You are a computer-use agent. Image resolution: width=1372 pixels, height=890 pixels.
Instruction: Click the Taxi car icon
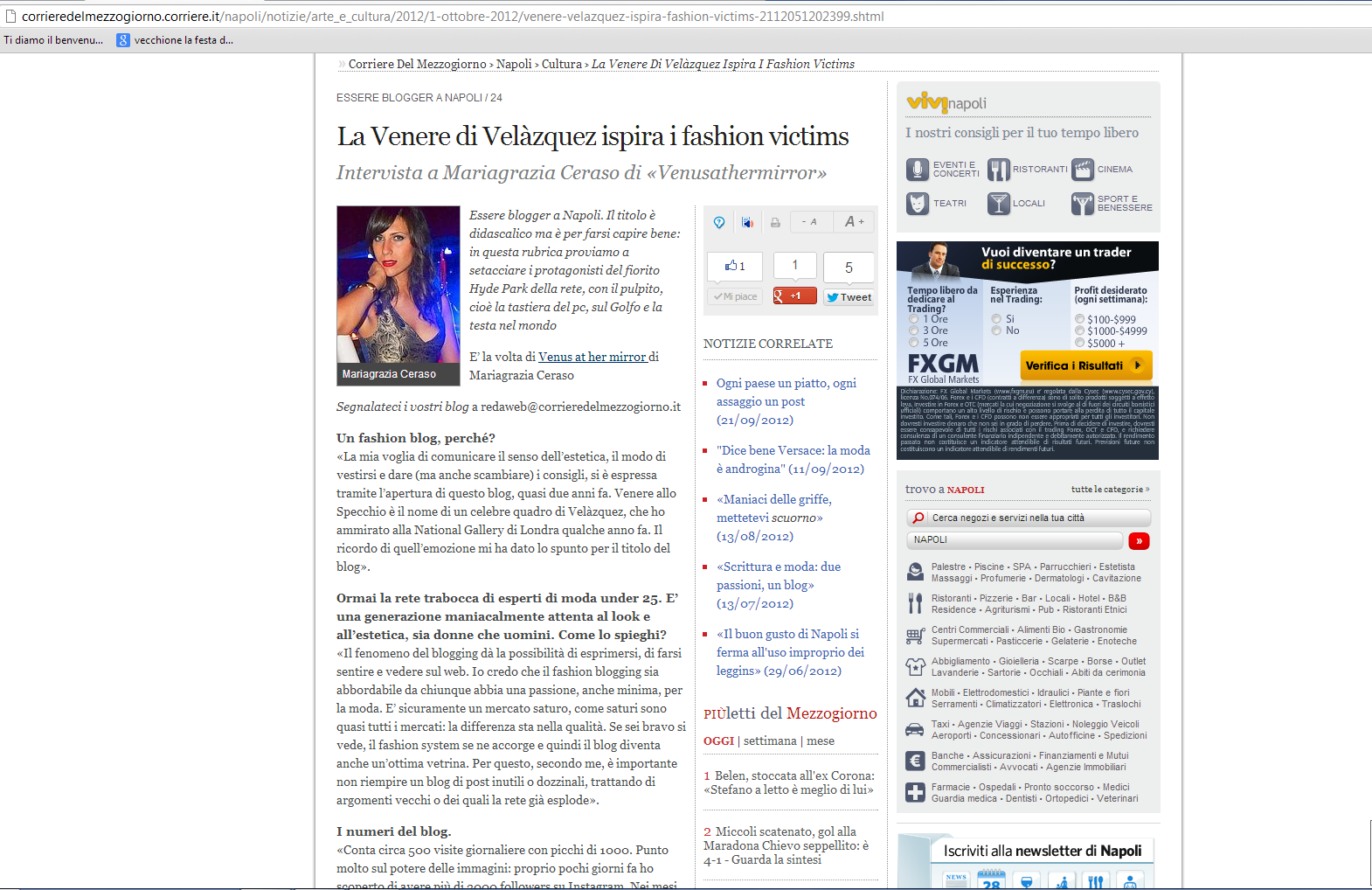coord(915,729)
